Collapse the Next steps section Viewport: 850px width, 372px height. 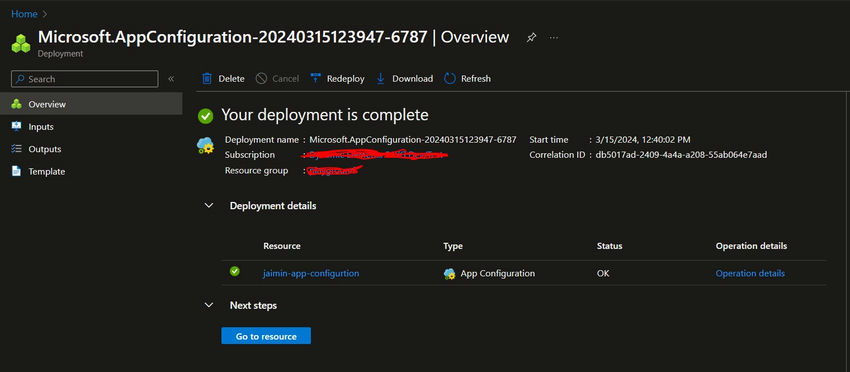(209, 306)
